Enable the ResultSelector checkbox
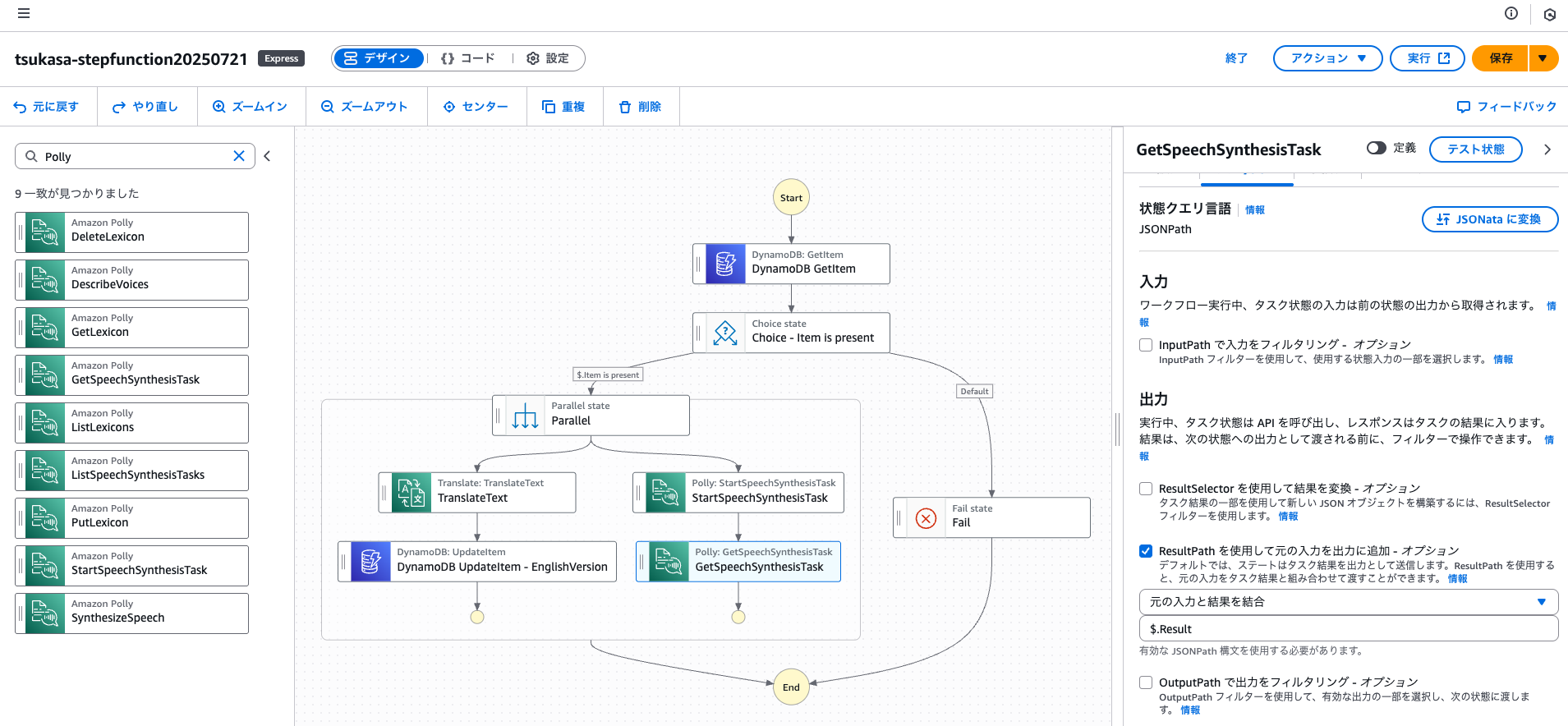Viewport: 1568px width, 726px height. coord(1146,489)
